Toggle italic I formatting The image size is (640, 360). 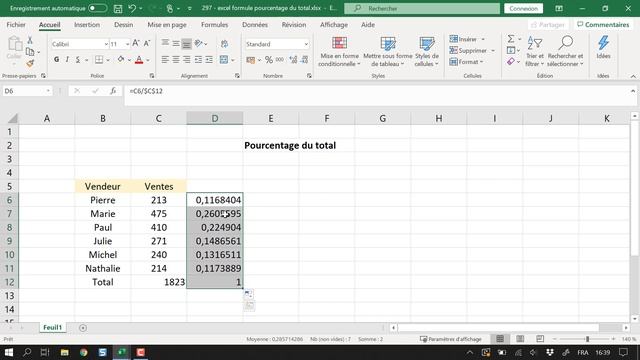click(67, 60)
